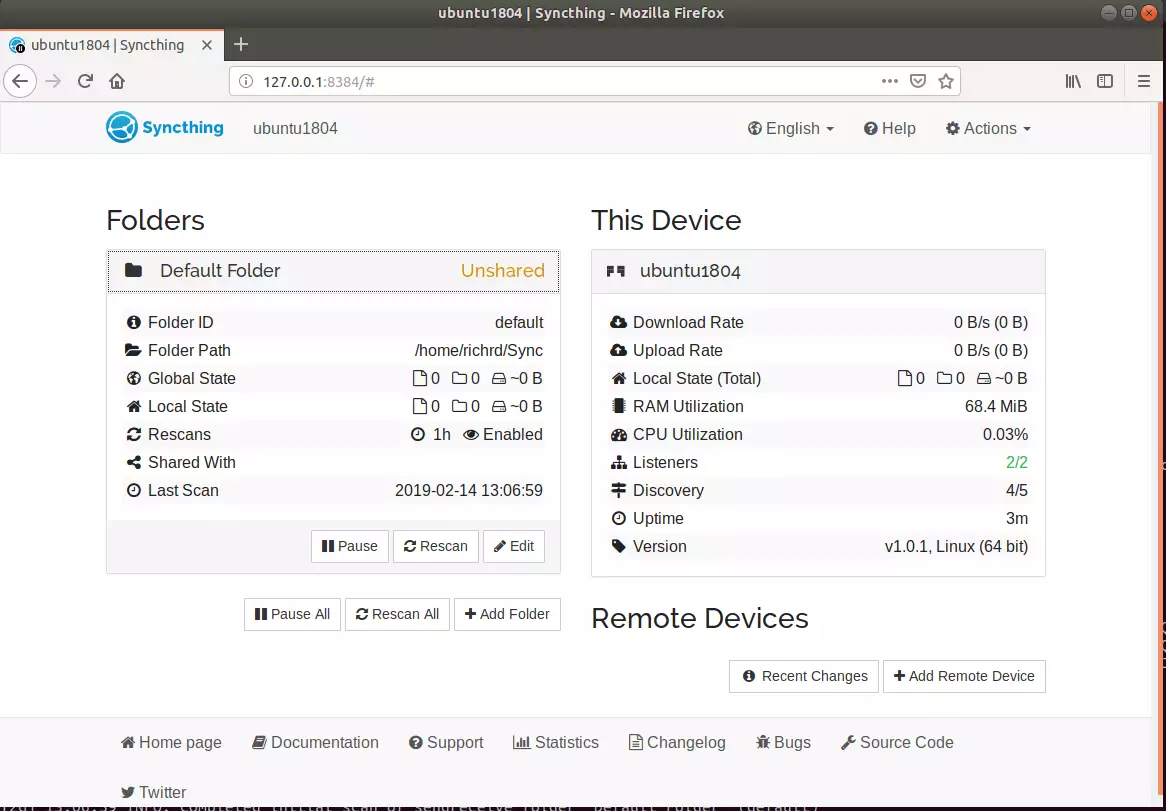The height and width of the screenshot is (811, 1166).
Task: Click Add Remote Device button
Action: pyautogui.click(x=964, y=676)
